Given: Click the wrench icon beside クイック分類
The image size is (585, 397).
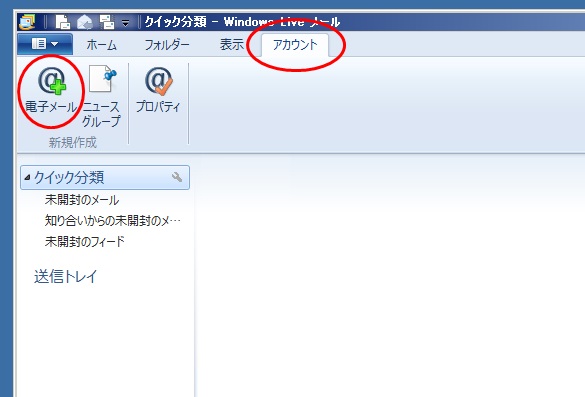Looking at the screenshot, I should pos(177,177).
